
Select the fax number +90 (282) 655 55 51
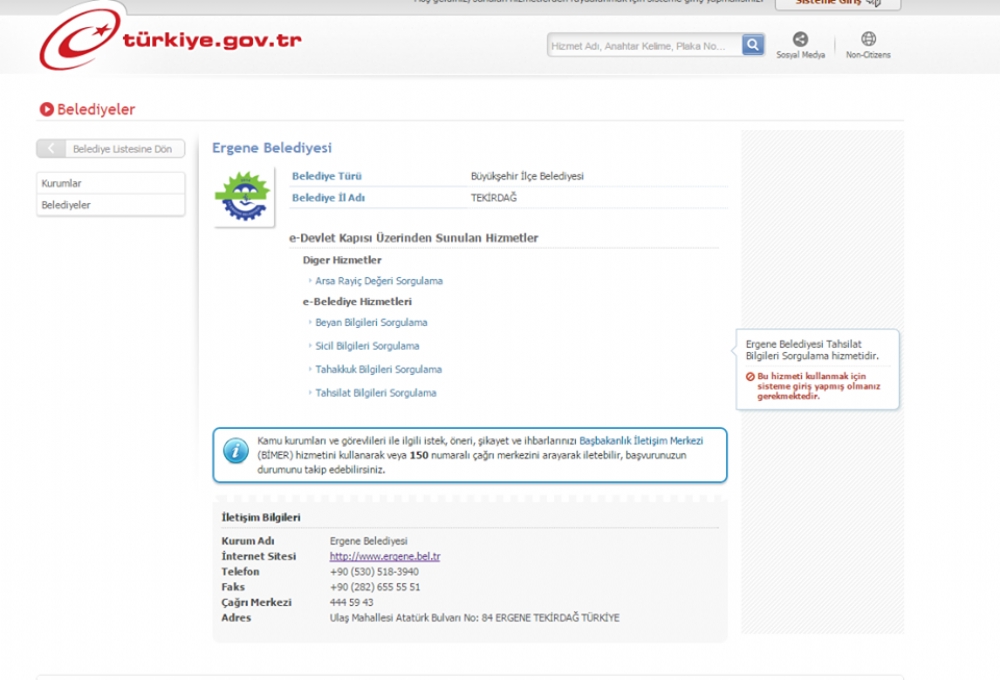pyautogui.click(x=375, y=587)
